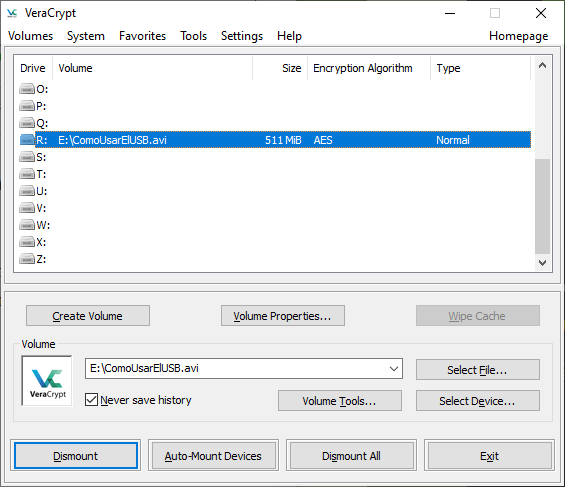Viewport: 565px width, 487px height.
Task: Click Select File button
Action: pyautogui.click(x=478, y=370)
